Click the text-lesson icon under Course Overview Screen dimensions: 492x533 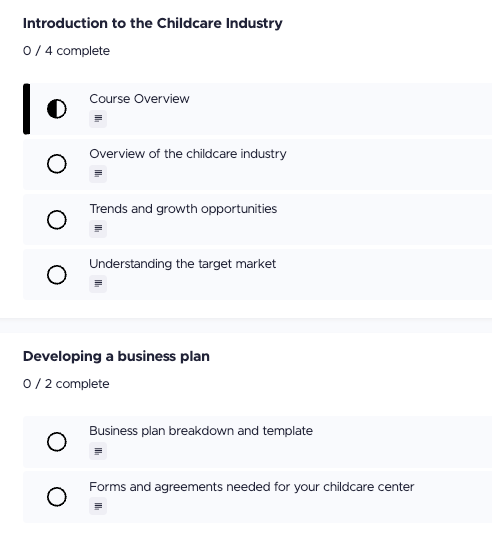(x=98, y=119)
